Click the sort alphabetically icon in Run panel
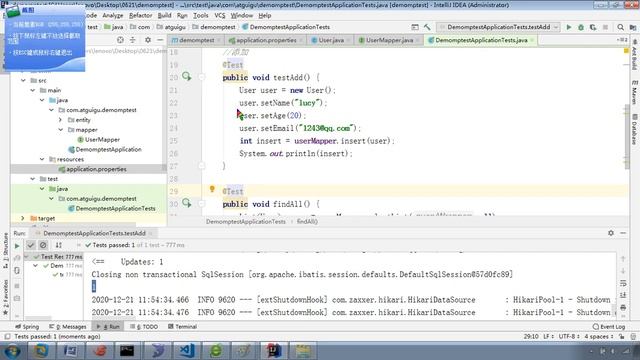Screen dimensions: 640x360 click(x=59, y=245)
